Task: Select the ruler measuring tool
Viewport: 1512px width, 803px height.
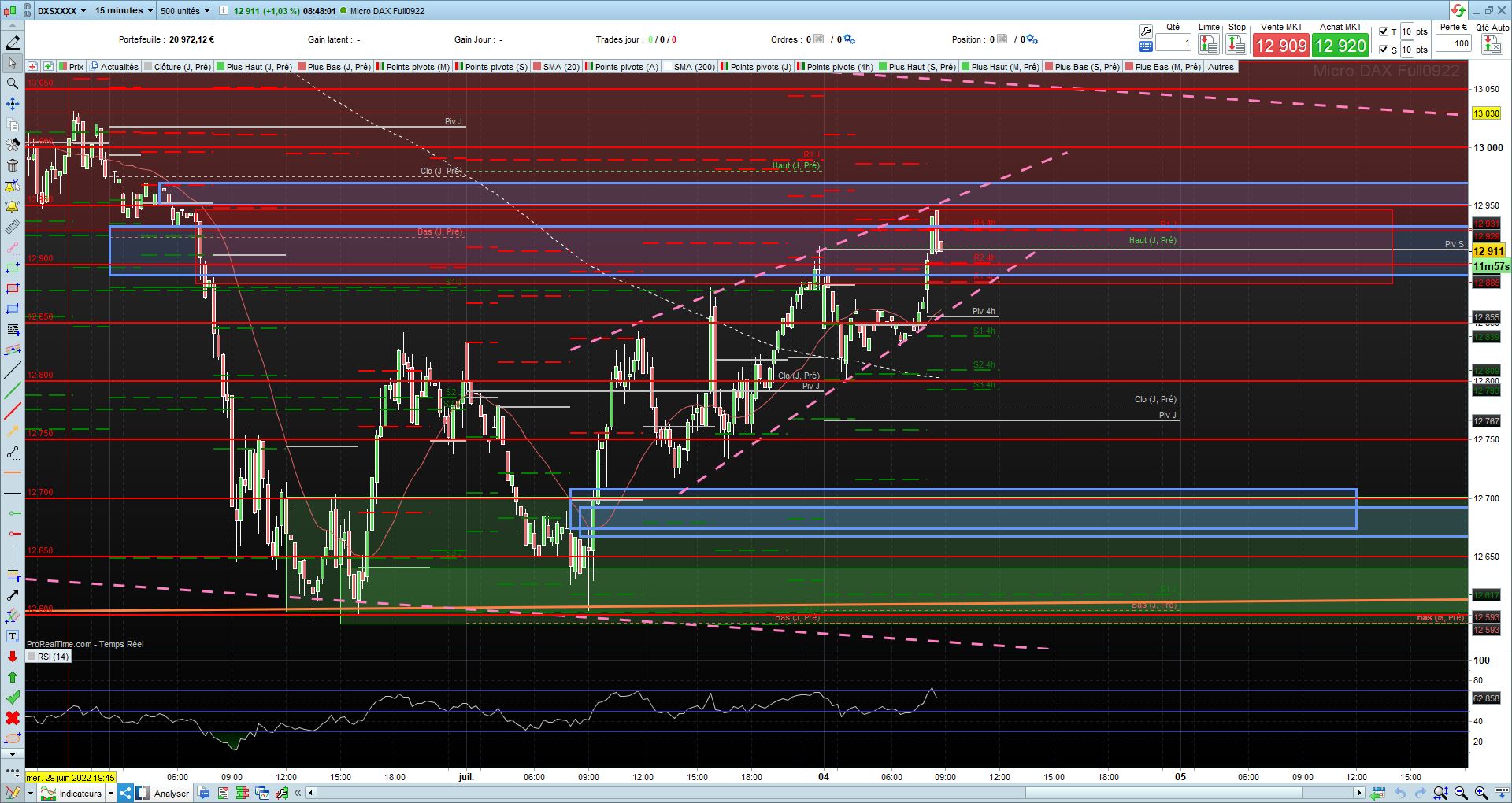Action: 13,227
